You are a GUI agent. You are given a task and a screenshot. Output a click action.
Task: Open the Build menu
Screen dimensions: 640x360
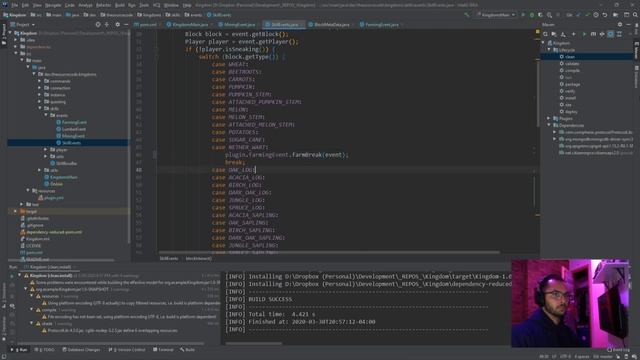click(x=120, y=5)
